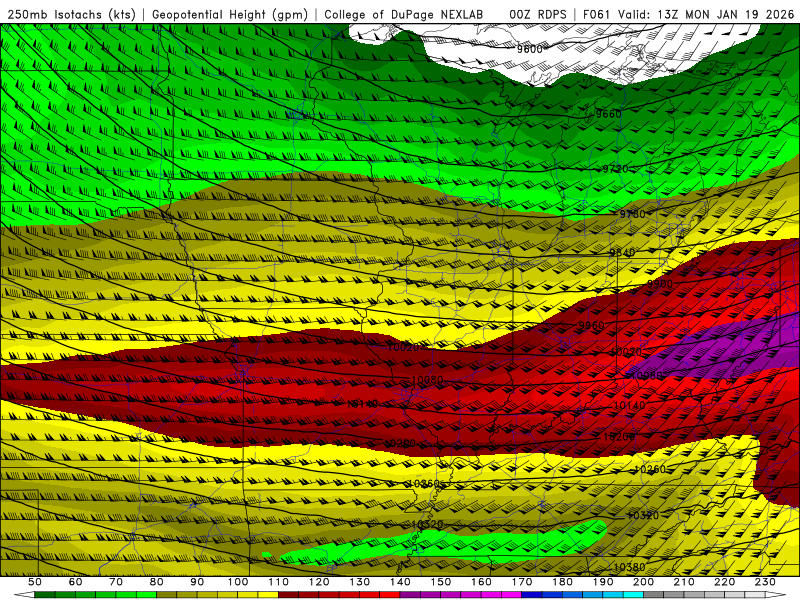Click the 190 value on the color scale
The image size is (800, 600).
point(603,582)
